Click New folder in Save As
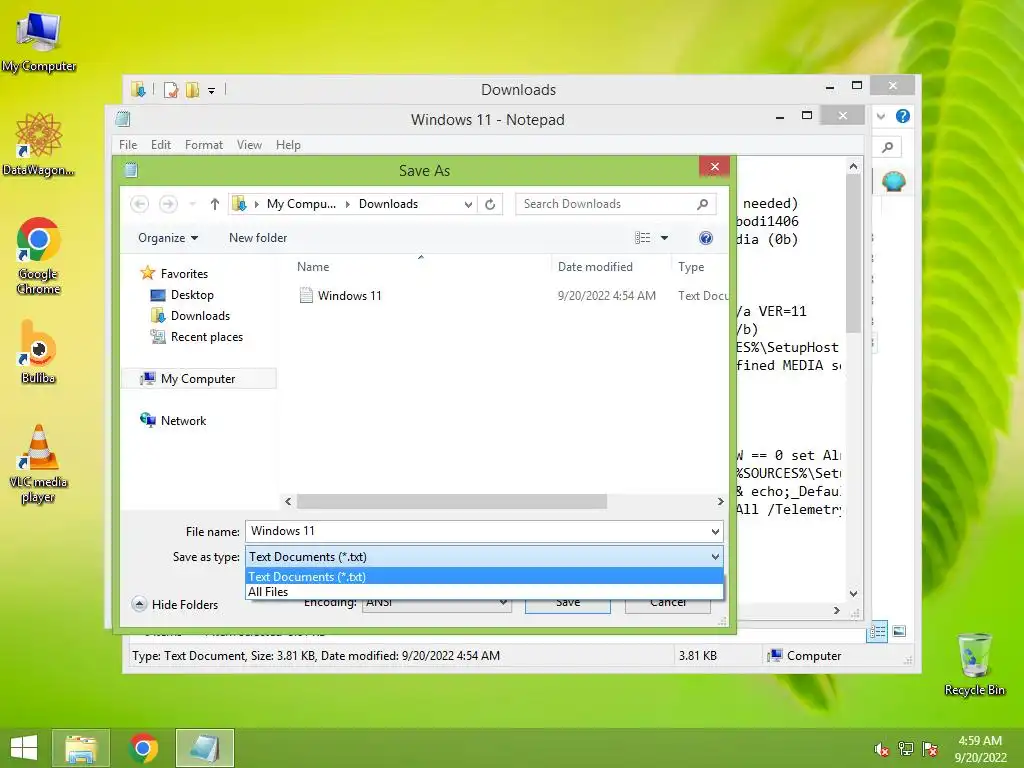This screenshot has height=768, width=1024. 258,238
